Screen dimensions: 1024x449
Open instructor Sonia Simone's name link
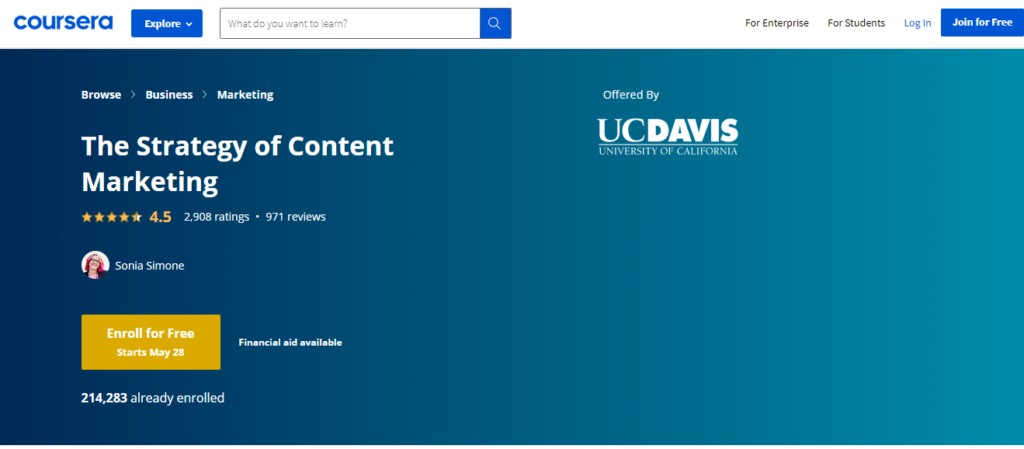click(150, 266)
